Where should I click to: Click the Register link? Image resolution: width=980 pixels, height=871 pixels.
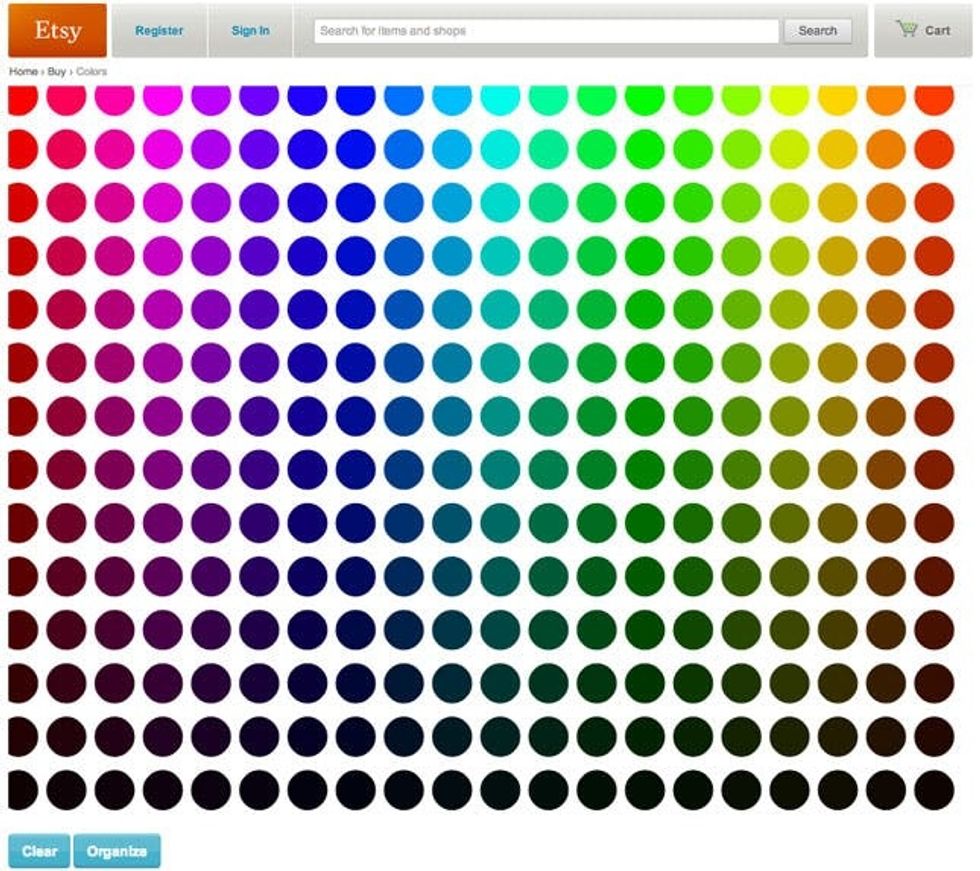pos(159,31)
